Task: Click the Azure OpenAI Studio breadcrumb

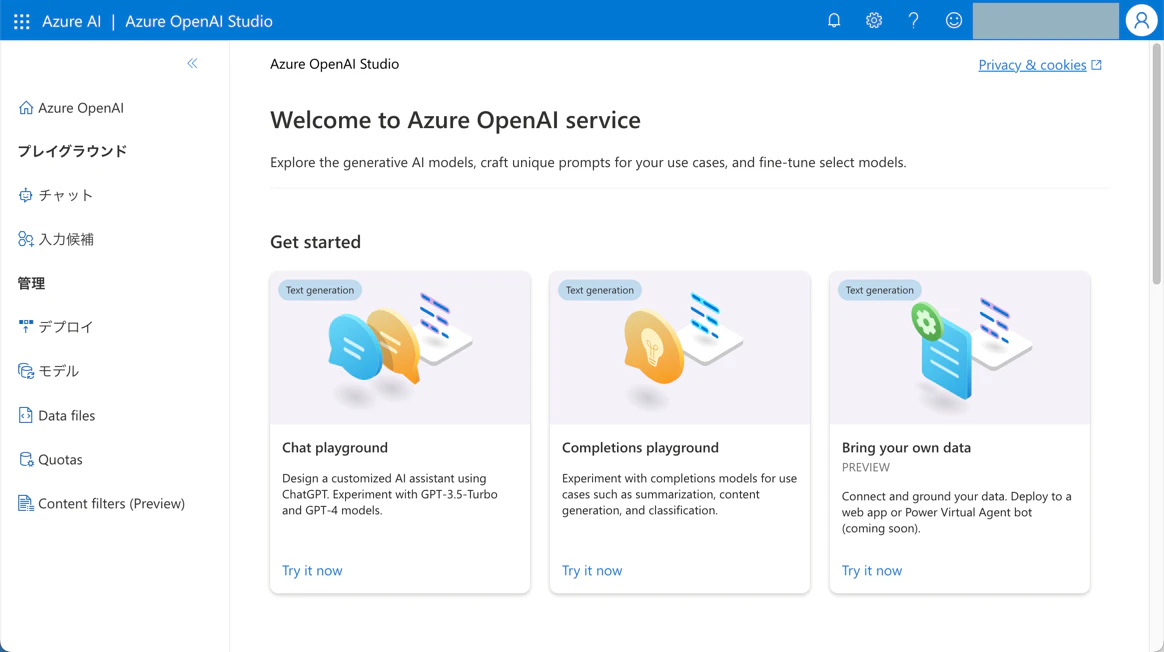Action: [334, 64]
